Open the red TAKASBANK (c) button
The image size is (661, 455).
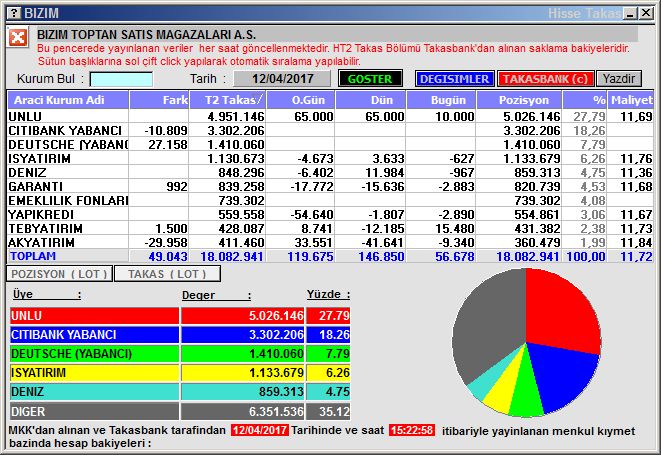tap(545, 79)
